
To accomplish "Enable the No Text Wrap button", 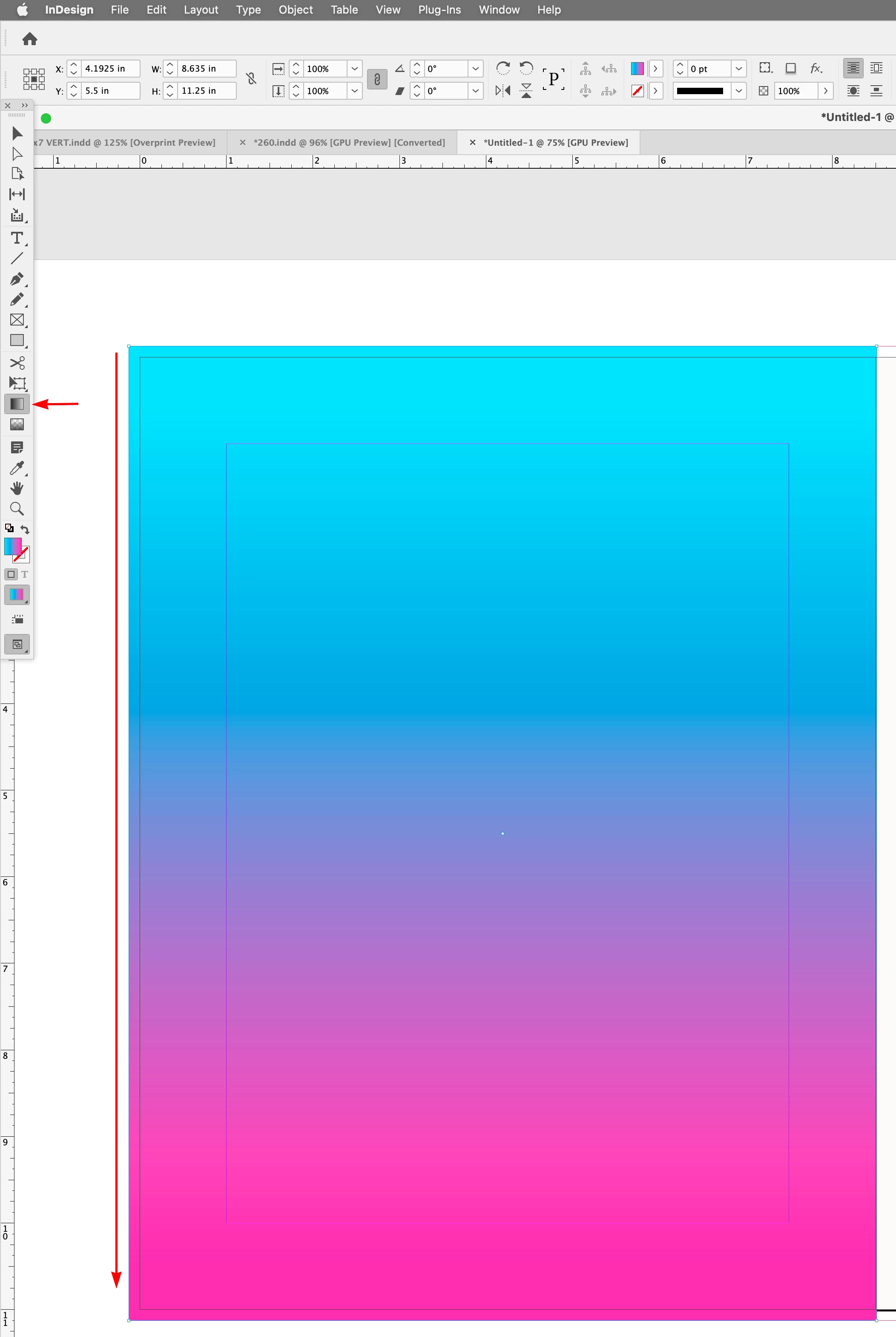I will (853, 69).
